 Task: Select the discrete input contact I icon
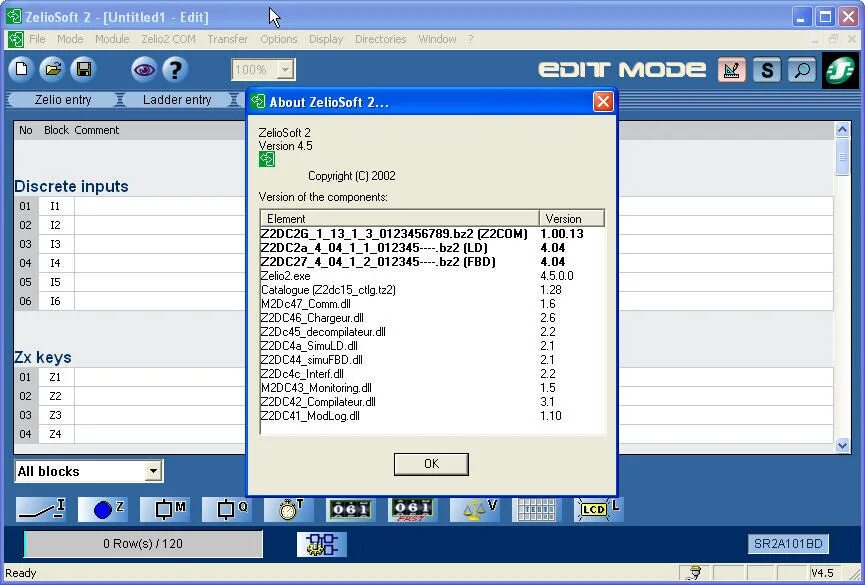pos(41,509)
